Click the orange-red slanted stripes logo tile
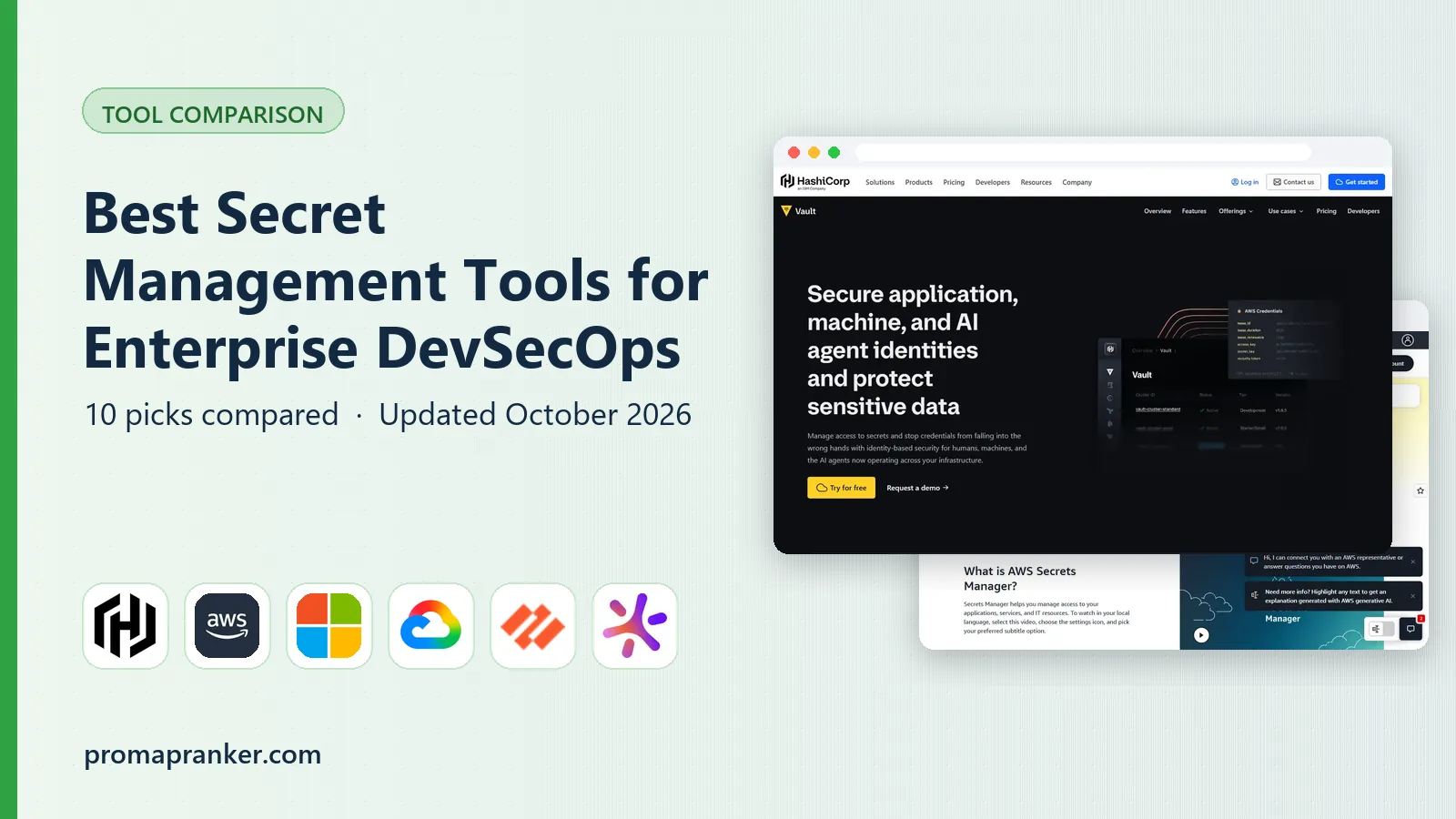 coord(533,626)
